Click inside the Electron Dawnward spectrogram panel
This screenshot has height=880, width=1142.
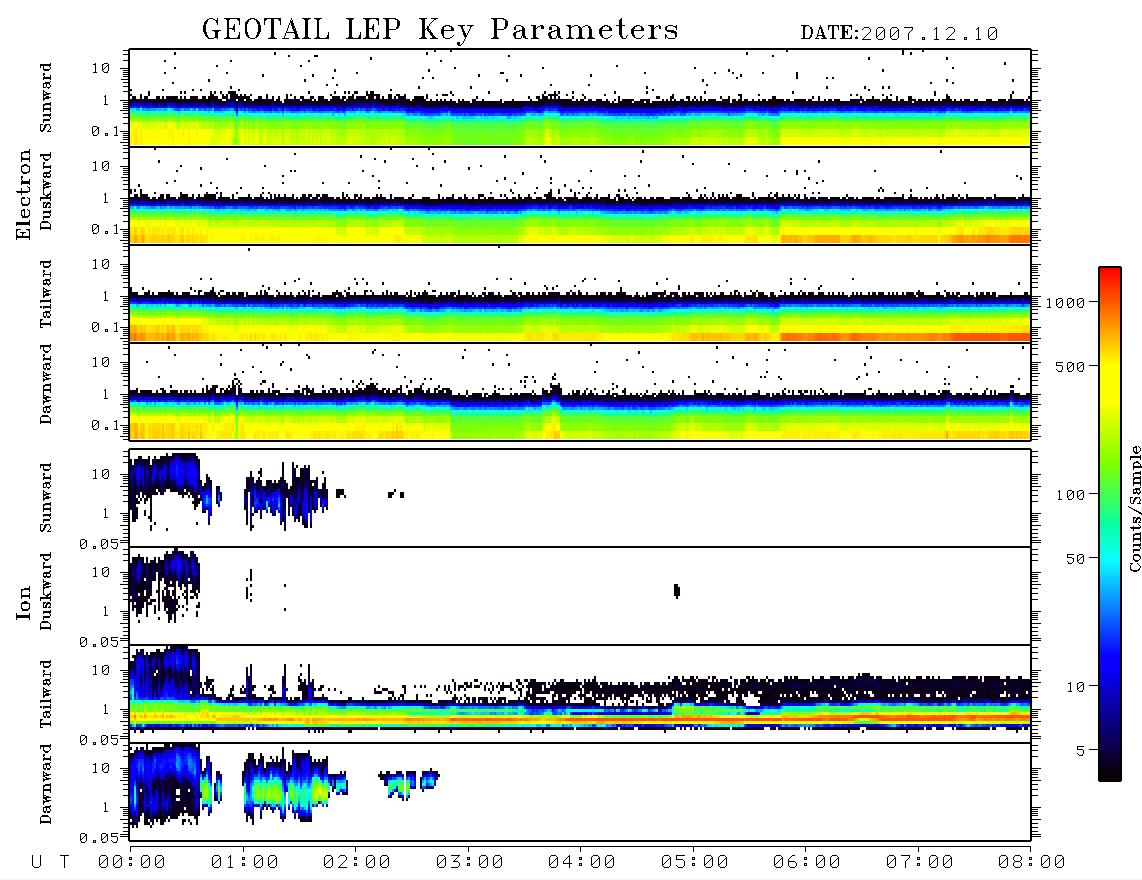pyautogui.click(x=580, y=391)
